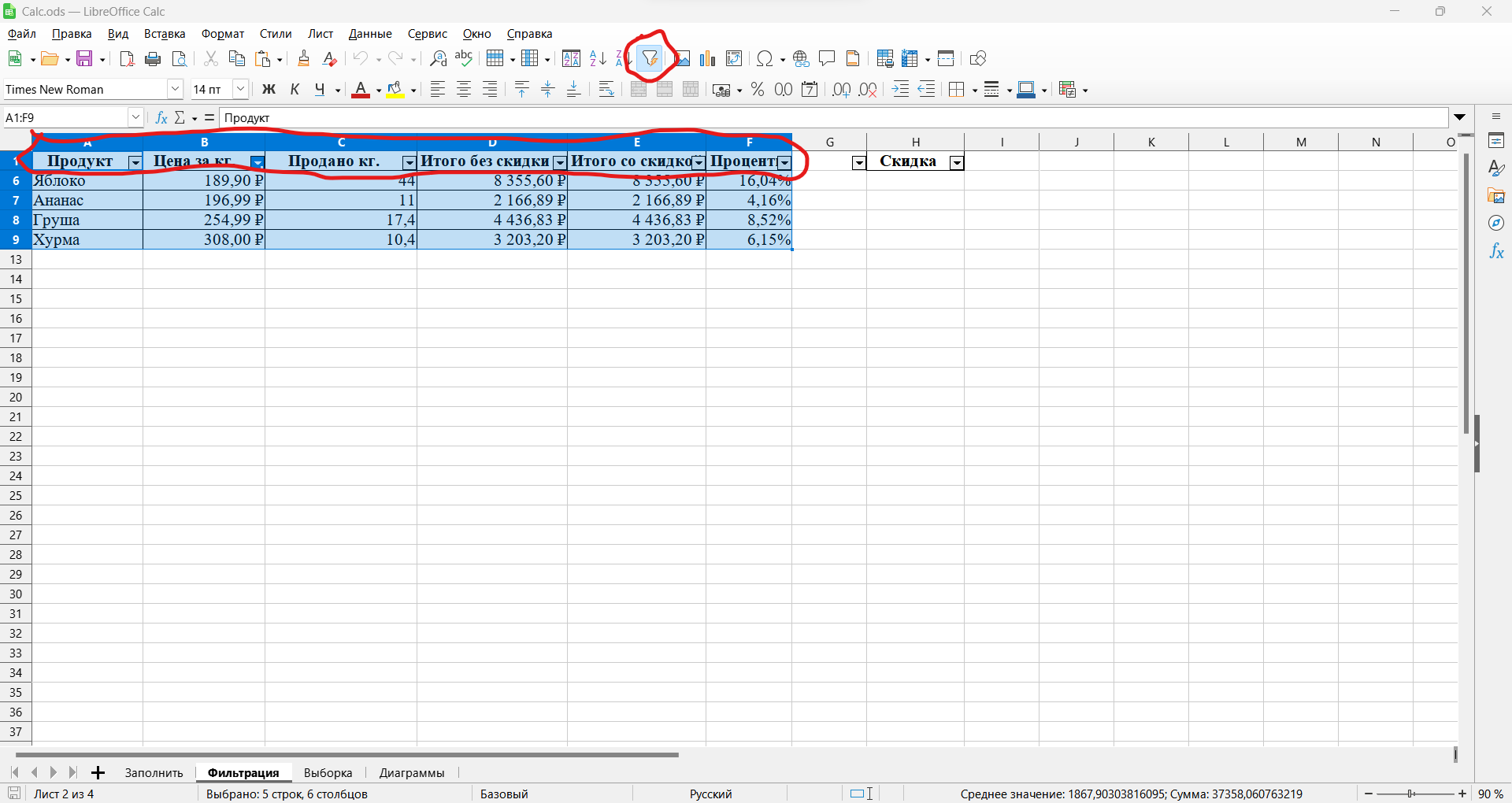Expand the font name dropdown list
The width and height of the screenshot is (1512, 803).
(175, 89)
